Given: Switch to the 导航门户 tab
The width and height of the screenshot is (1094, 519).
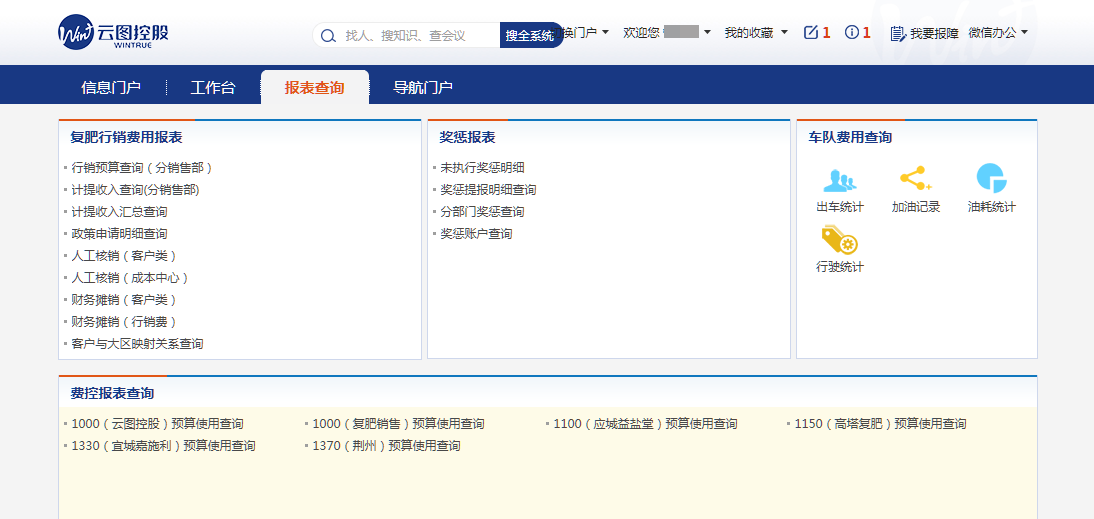Looking at the screenshot, I should click(x=423, y=88).
